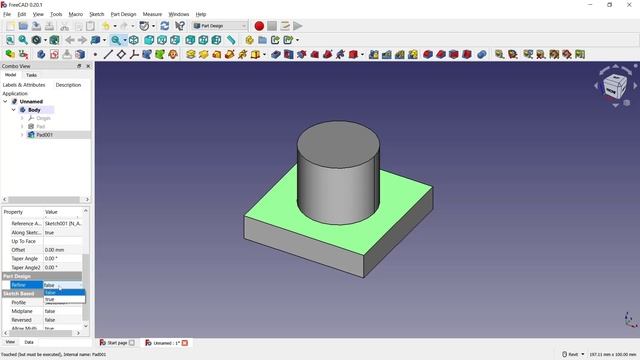Click the Revolution tool icon
This screenshot has width=640, height=360.
click(x=204, y=54)
